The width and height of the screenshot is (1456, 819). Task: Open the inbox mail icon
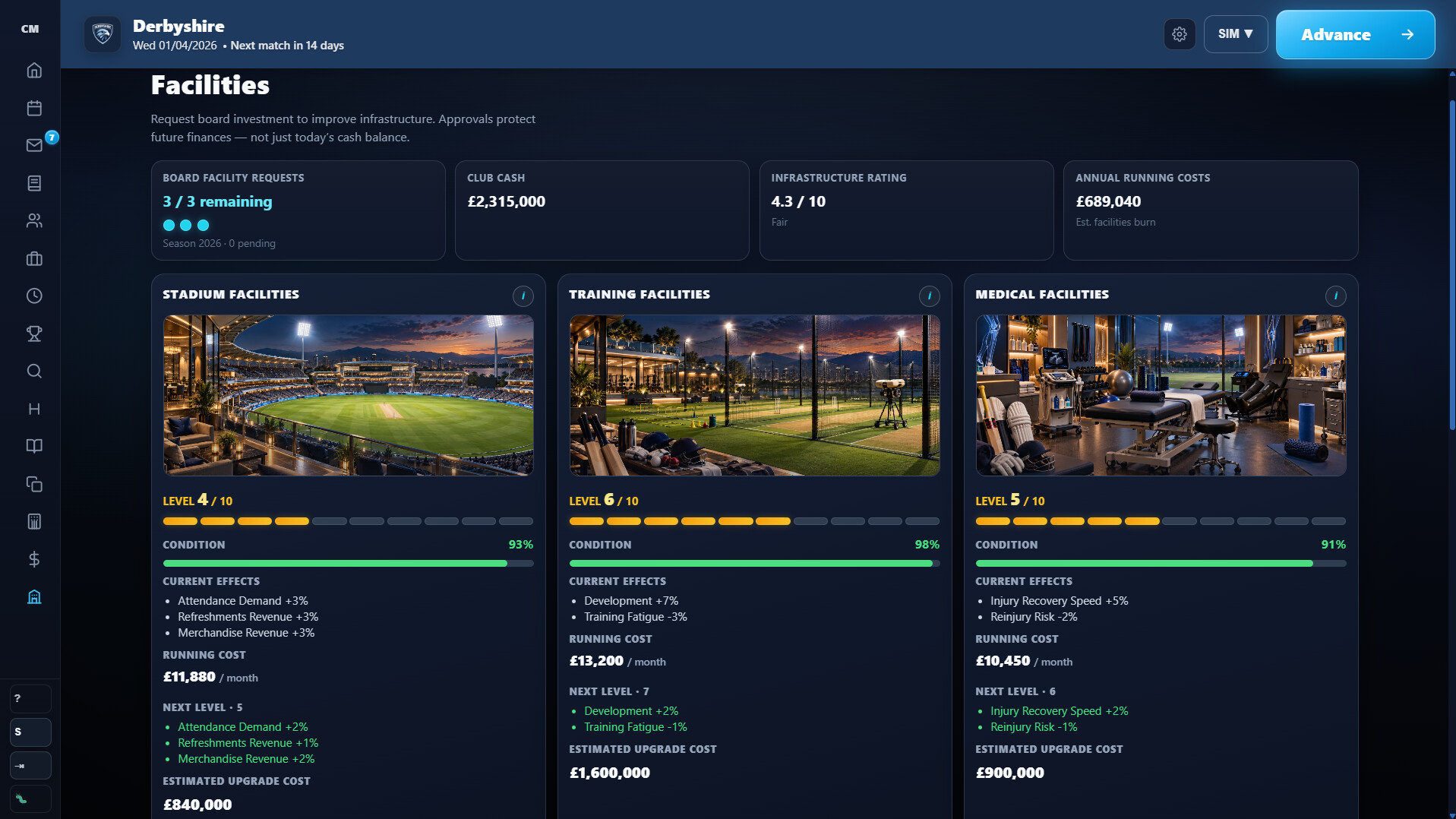tap(34, 145)
